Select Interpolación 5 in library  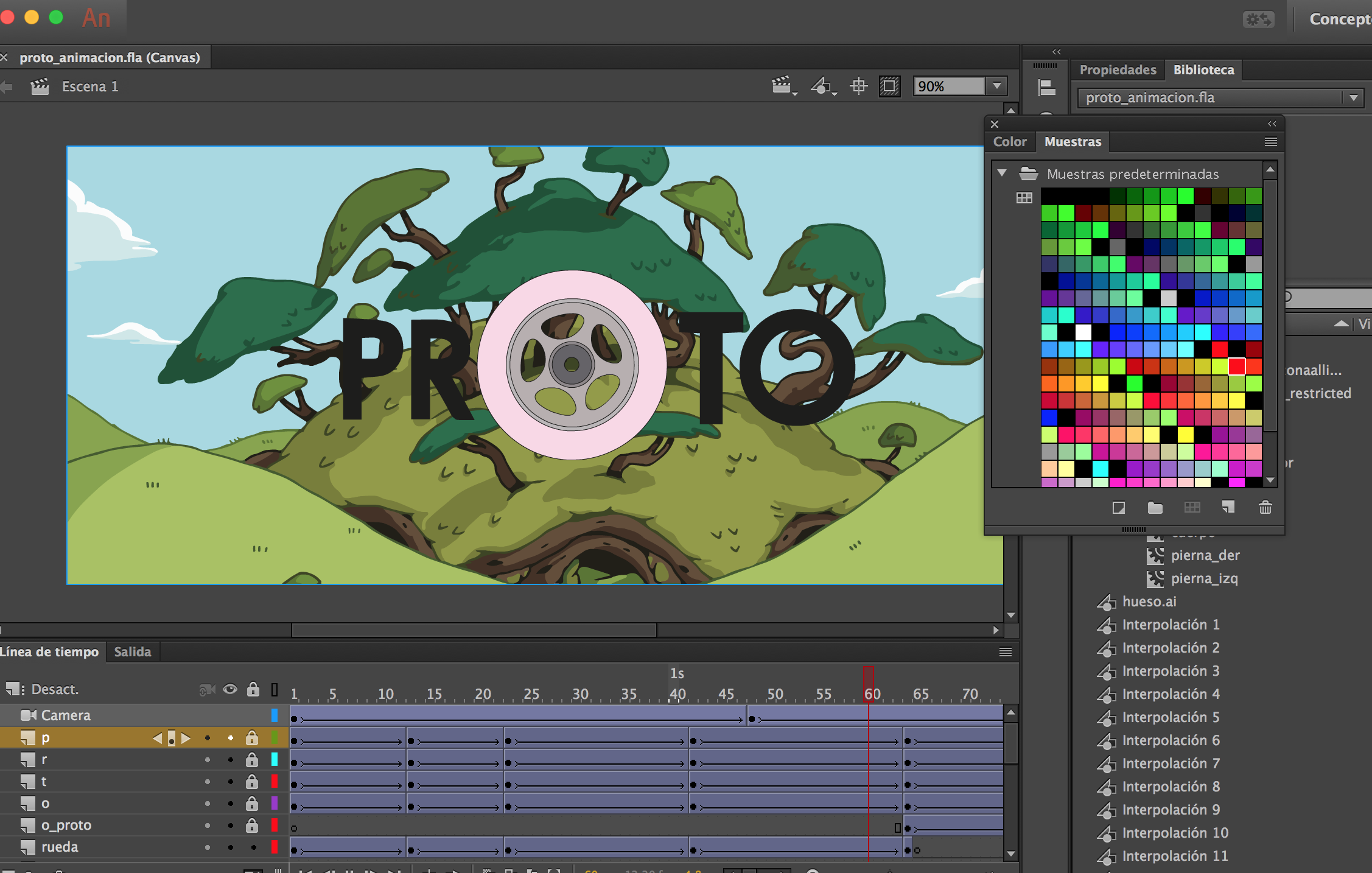[1171, 717]
